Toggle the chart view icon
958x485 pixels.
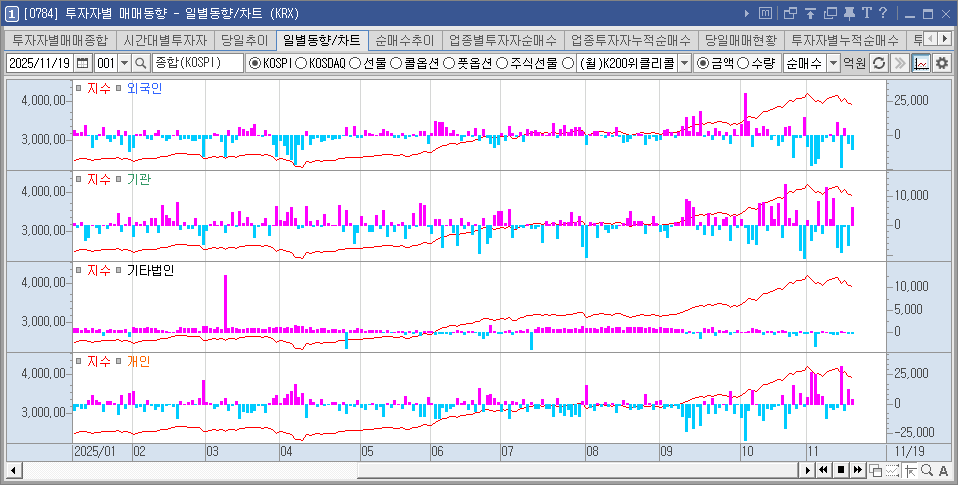(921, 63)
